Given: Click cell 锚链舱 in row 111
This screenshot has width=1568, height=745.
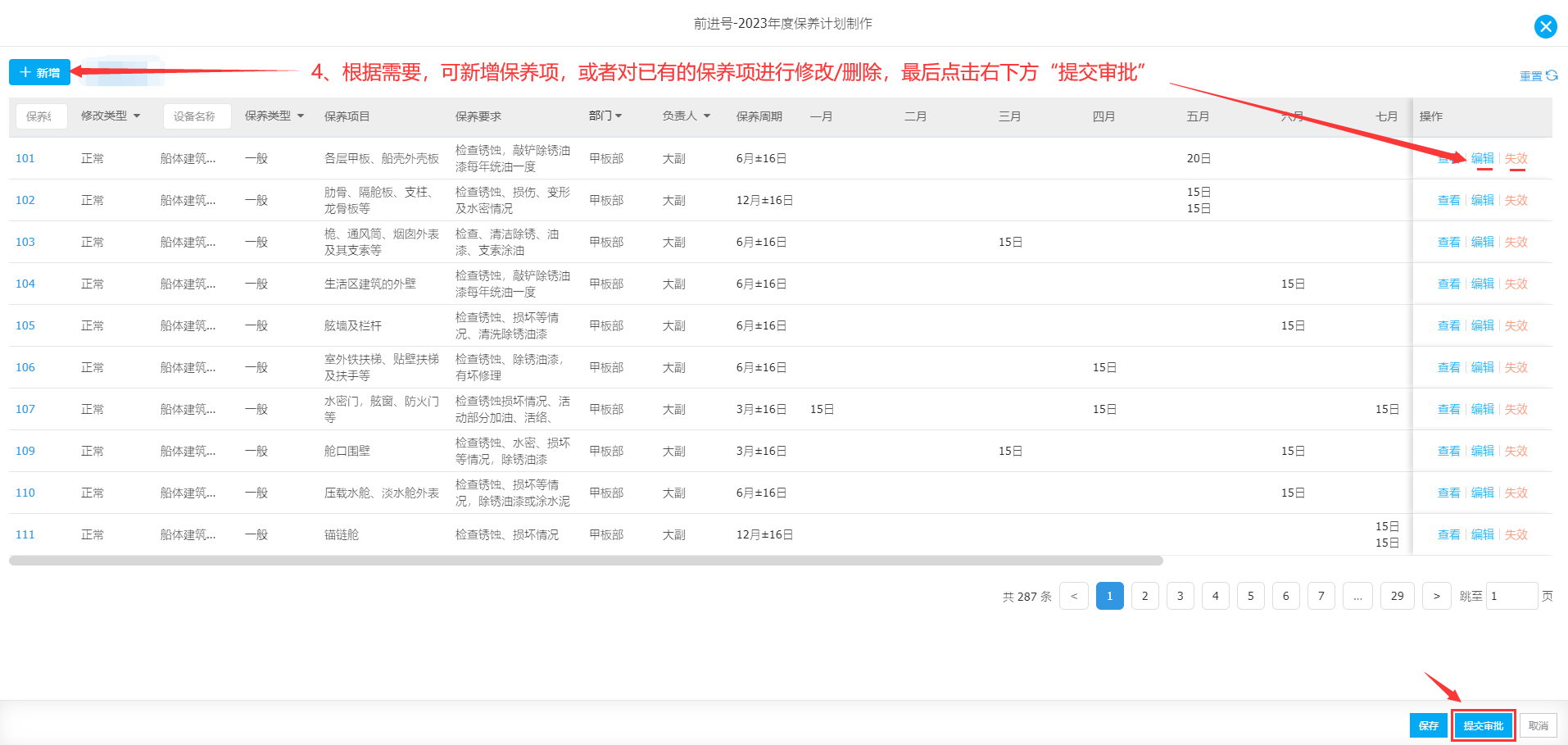Looking at the screenshot, I should click(x=342, y=534).
